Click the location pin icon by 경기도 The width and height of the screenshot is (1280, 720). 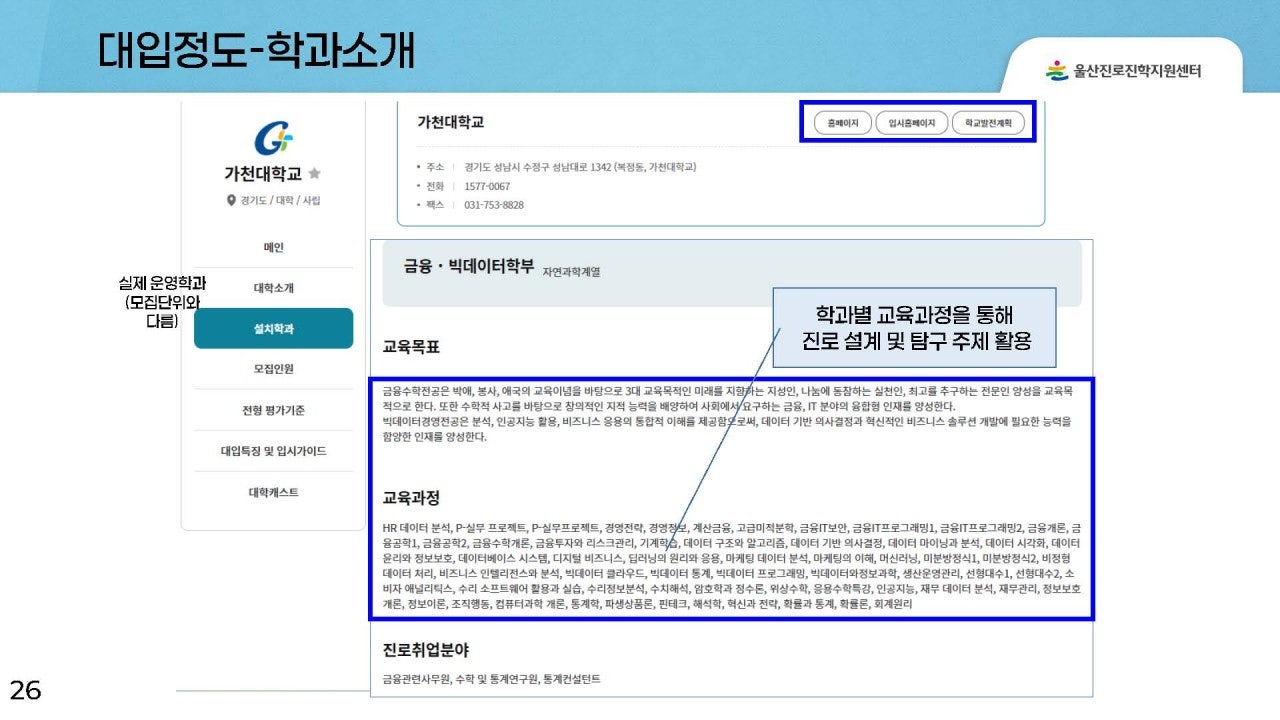point(232,200)
